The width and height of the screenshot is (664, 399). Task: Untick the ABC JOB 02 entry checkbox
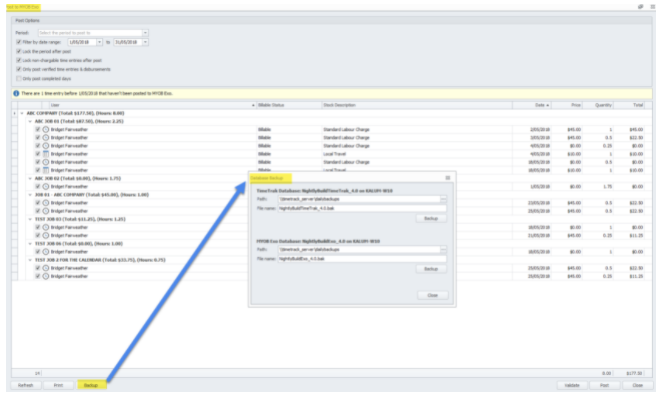tap(38, 186)
